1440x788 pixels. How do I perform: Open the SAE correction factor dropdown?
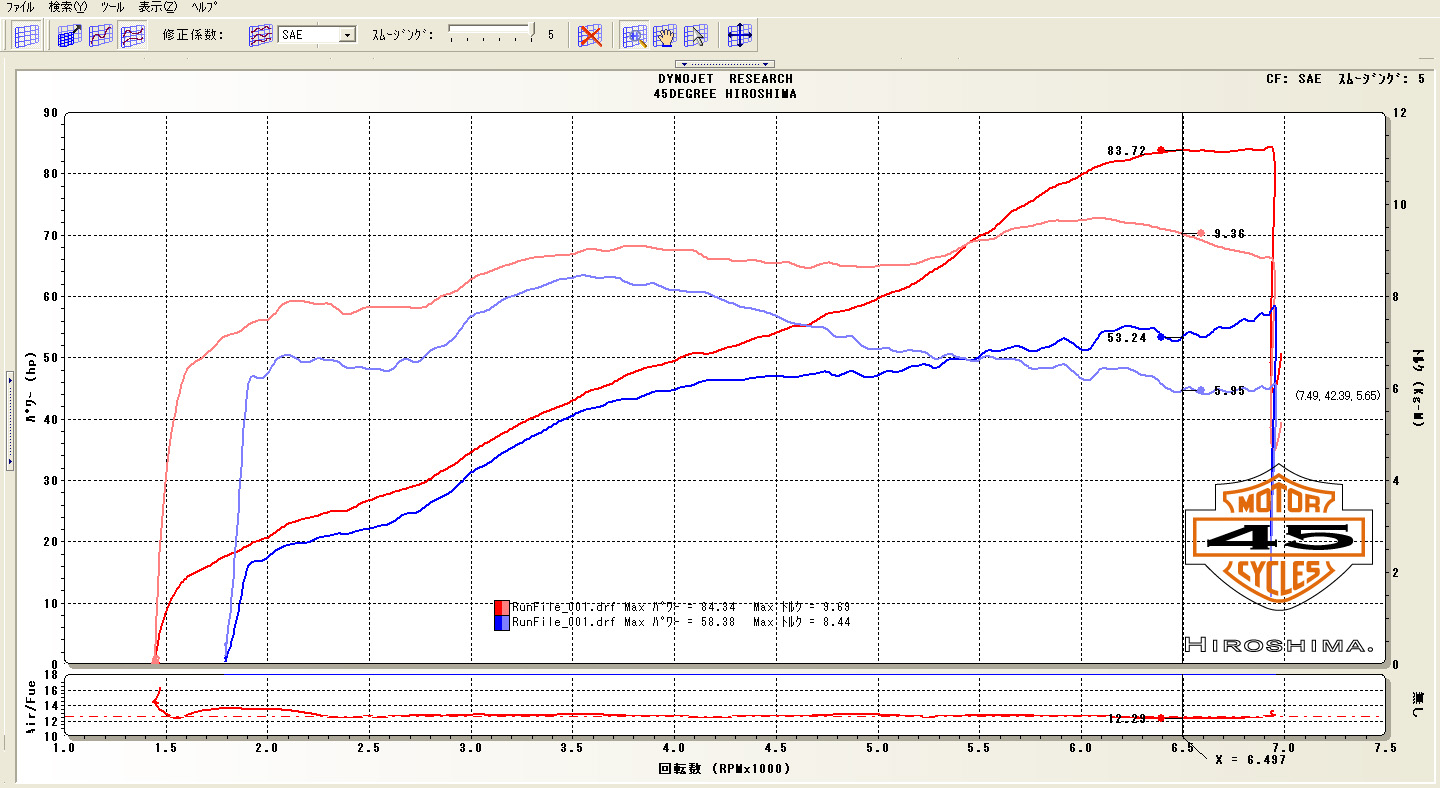(347, 35)
